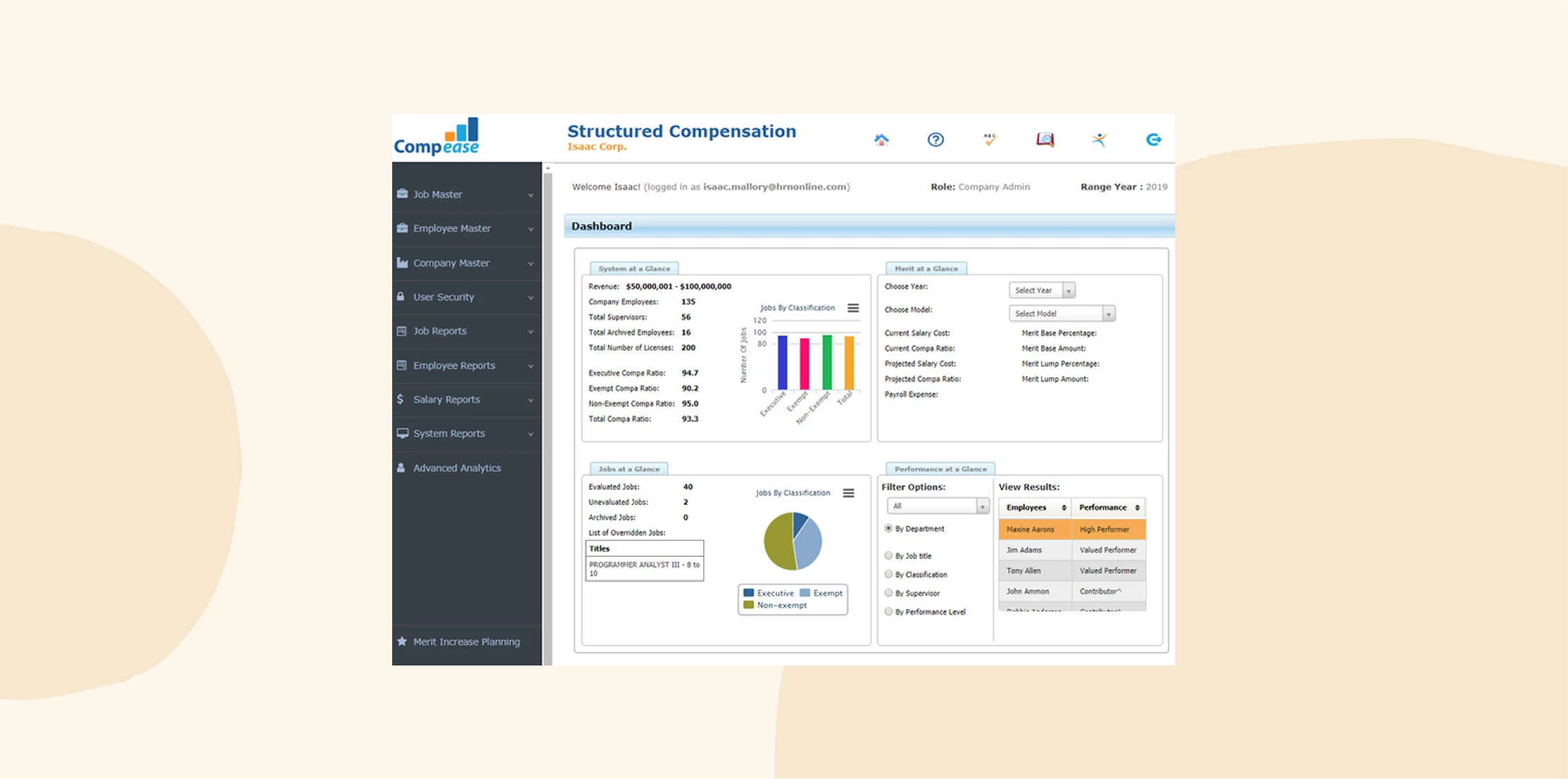Click the logout arrow icon
This screenshot has width=1568, height=779.
(1153, 140)
